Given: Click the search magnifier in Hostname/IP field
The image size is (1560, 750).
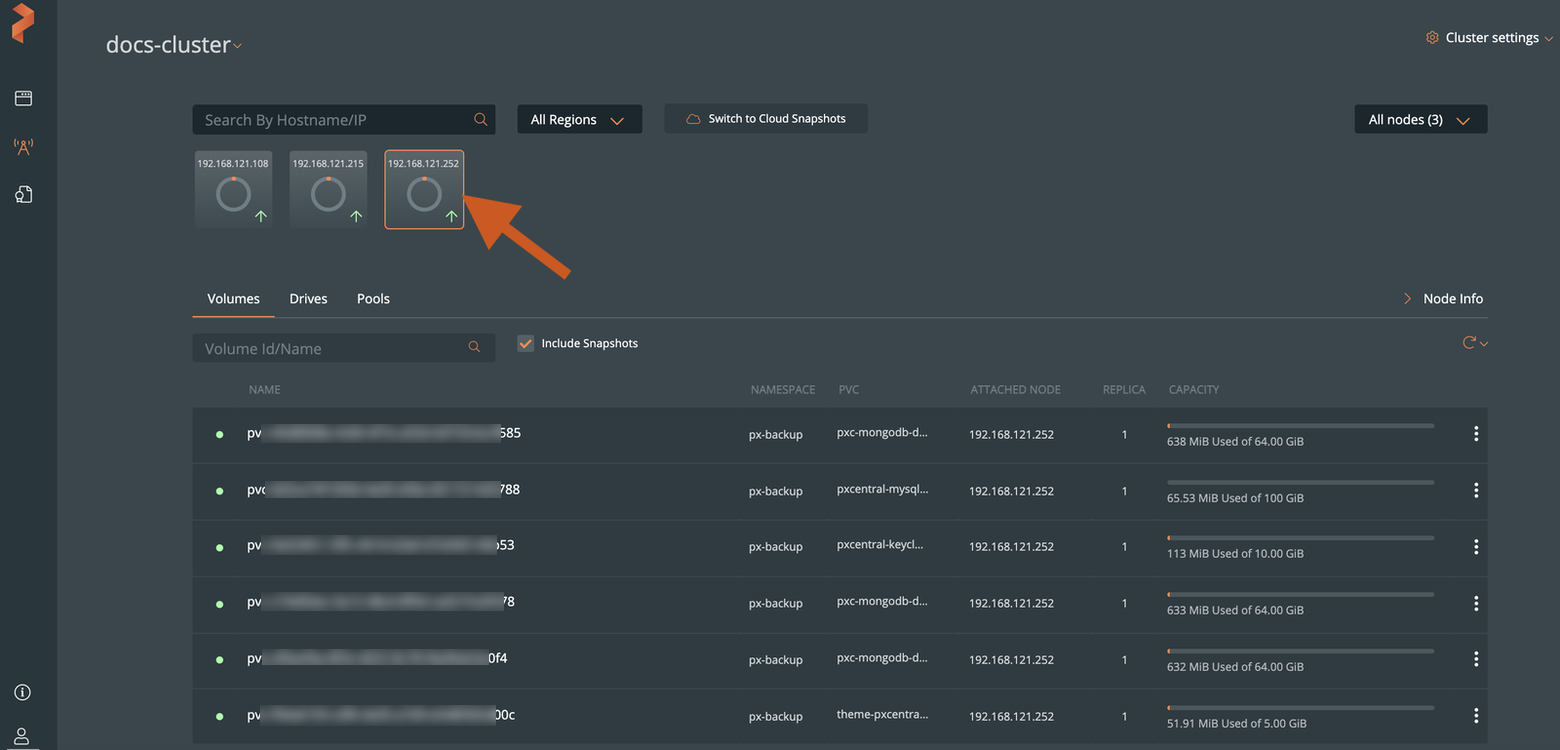Looking at the screenshot, I should click(x=481, y=118).
